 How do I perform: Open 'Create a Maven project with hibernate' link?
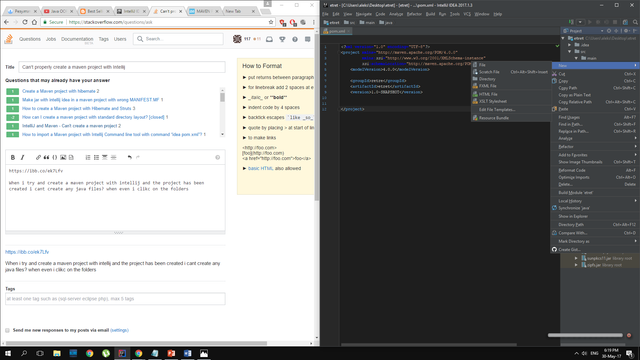click(60, 91)
